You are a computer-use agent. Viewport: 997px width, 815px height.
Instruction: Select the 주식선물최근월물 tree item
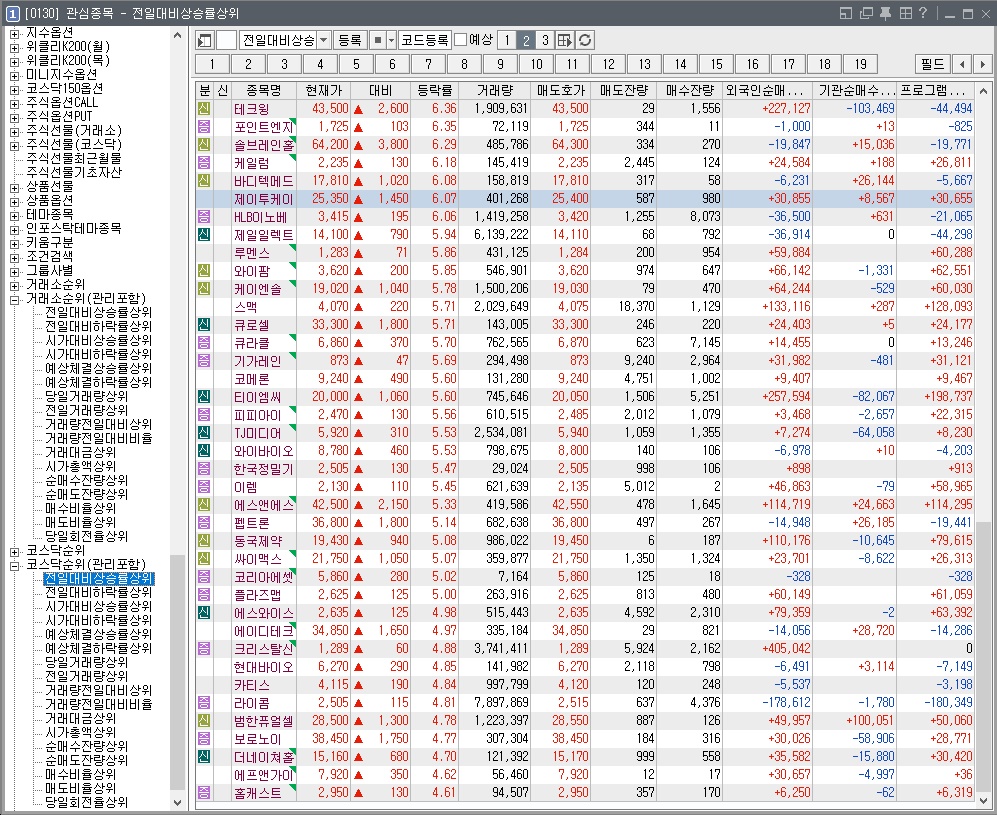pyautogui.click(x=74, y=158)
